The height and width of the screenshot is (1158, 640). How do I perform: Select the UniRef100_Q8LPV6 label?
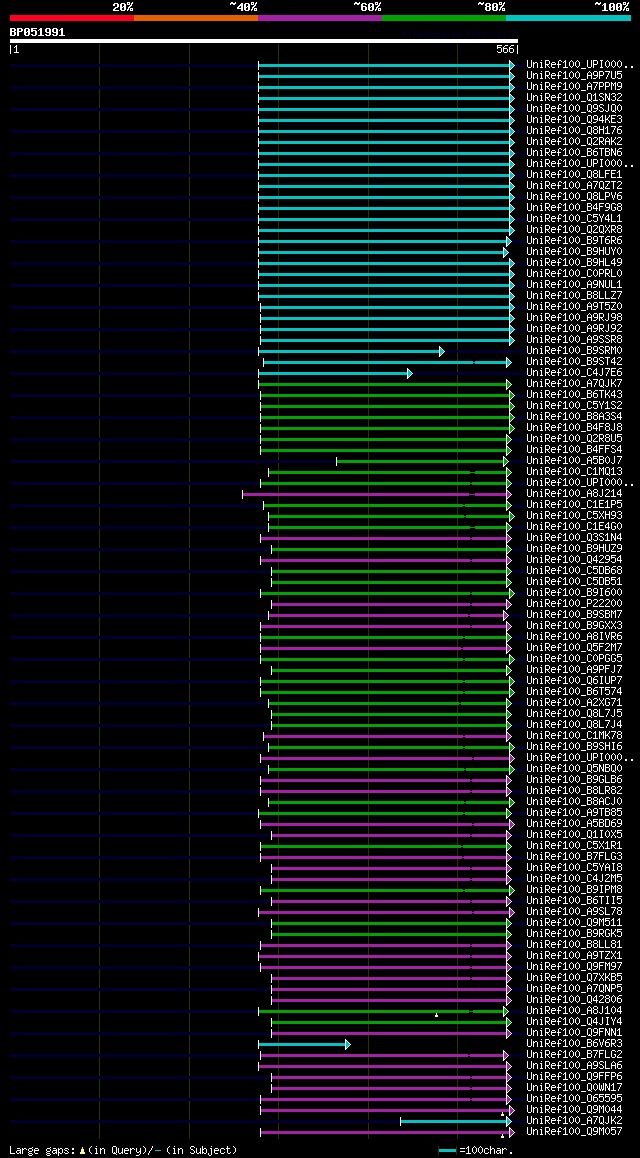[574, 196]
